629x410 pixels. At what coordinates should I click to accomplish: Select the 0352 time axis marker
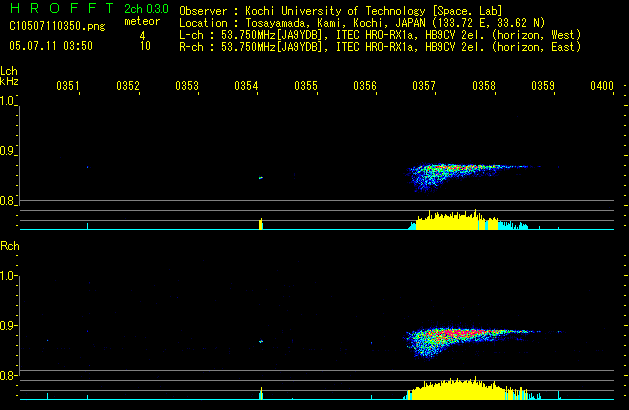[x=128, y=86]
